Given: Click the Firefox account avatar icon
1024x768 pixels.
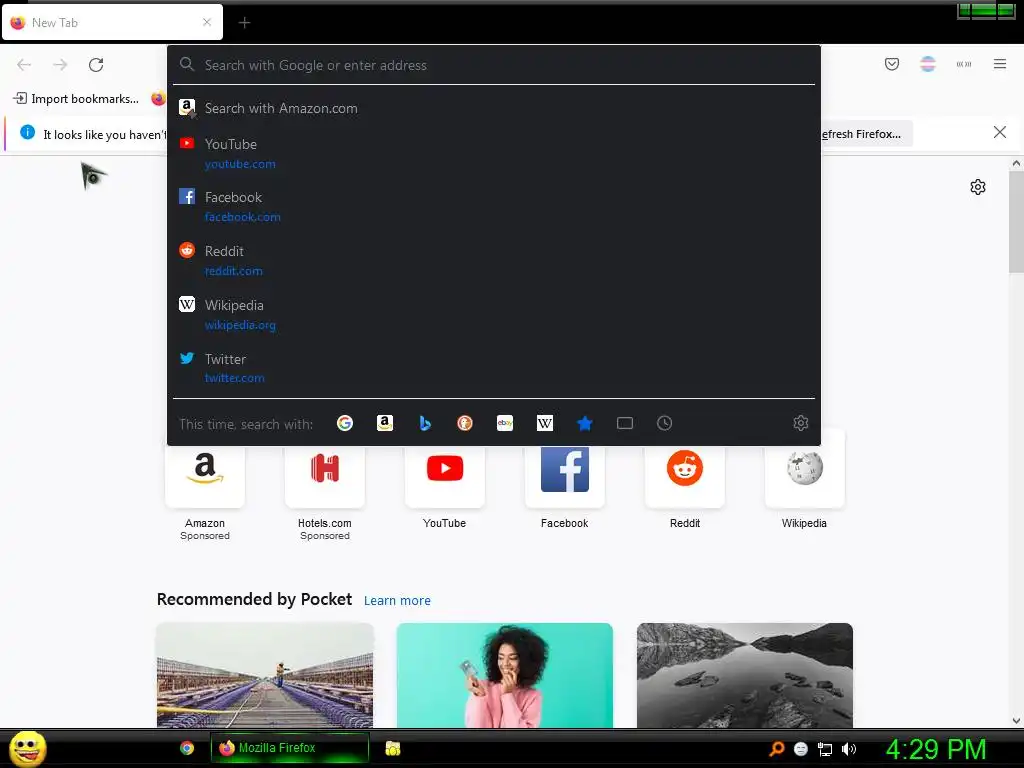Looking at the screenshot, I should pyautogui.click(x=928, y=64).
